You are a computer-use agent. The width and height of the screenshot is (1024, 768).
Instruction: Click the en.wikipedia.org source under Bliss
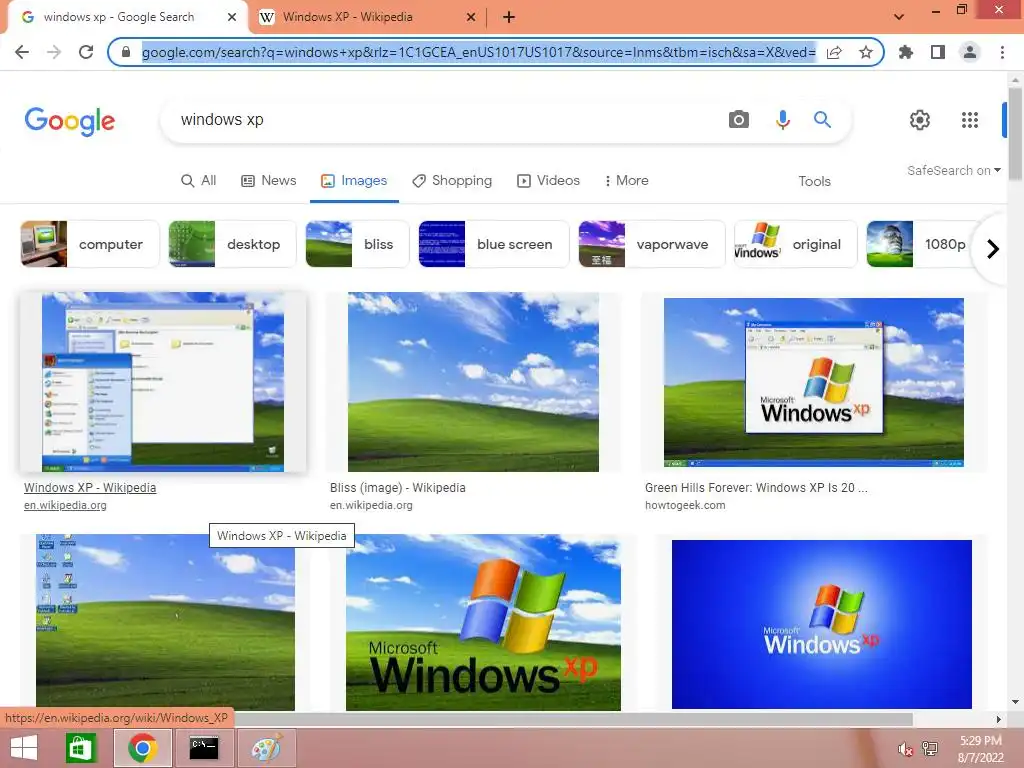point(371,505)
